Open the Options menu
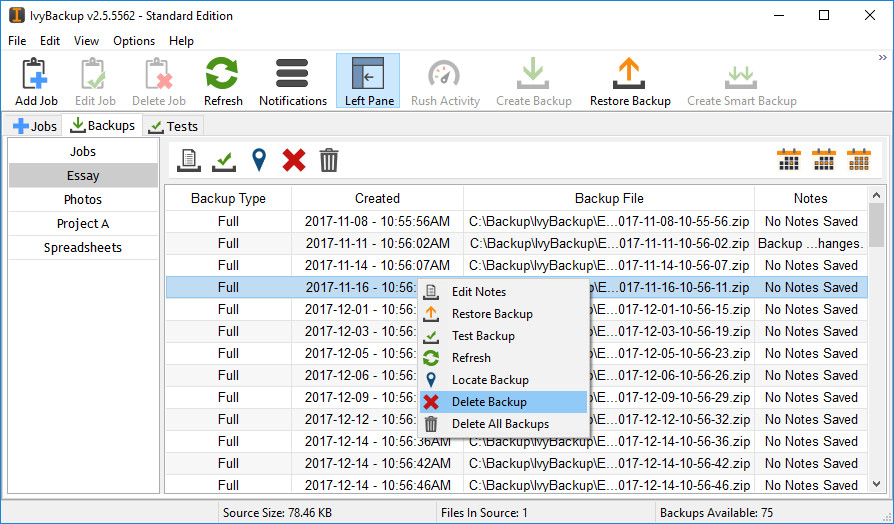This screenshot has height=524, width=894. (134, 41)
